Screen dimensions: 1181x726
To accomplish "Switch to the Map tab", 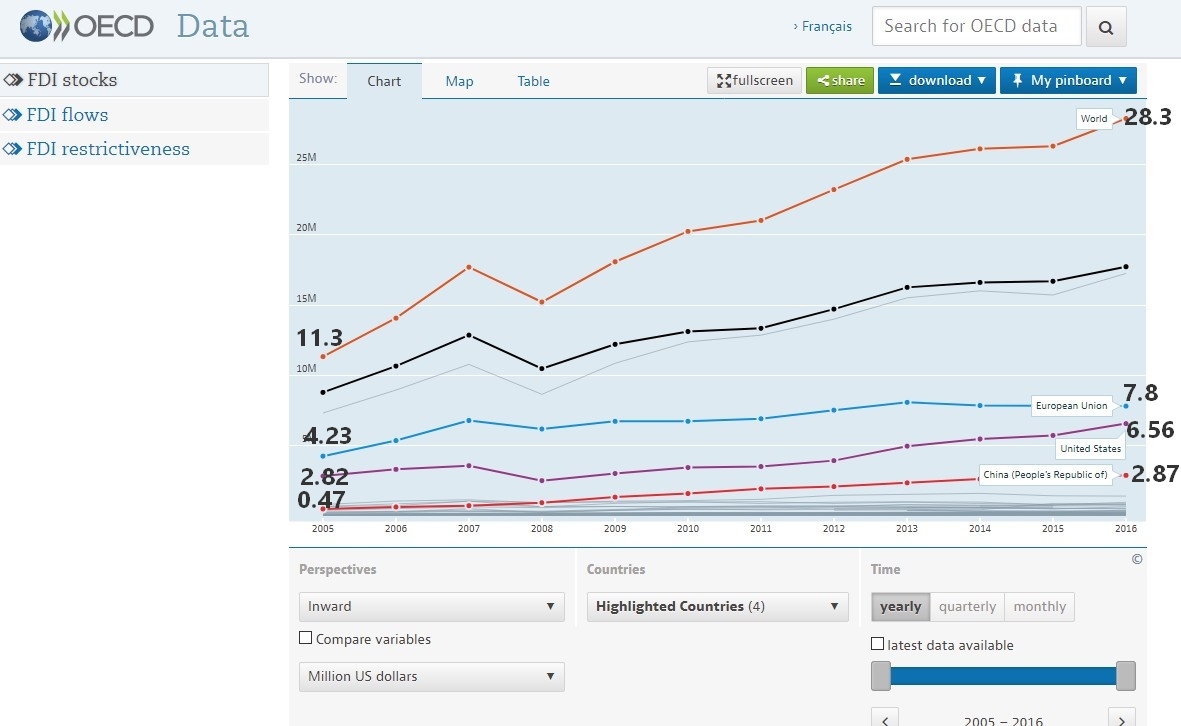I will [x=459, y=81].
